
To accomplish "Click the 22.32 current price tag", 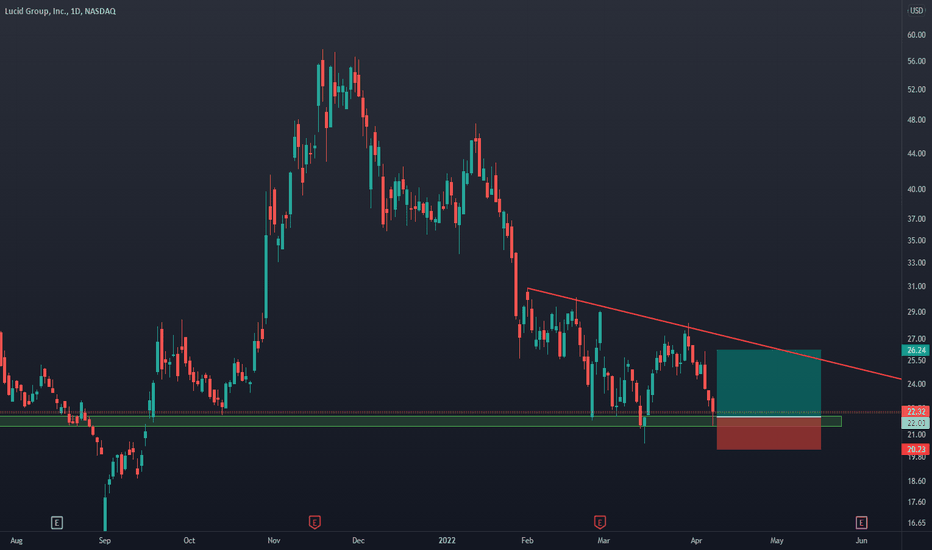I will pyautogui.click(x=916, y=411).
